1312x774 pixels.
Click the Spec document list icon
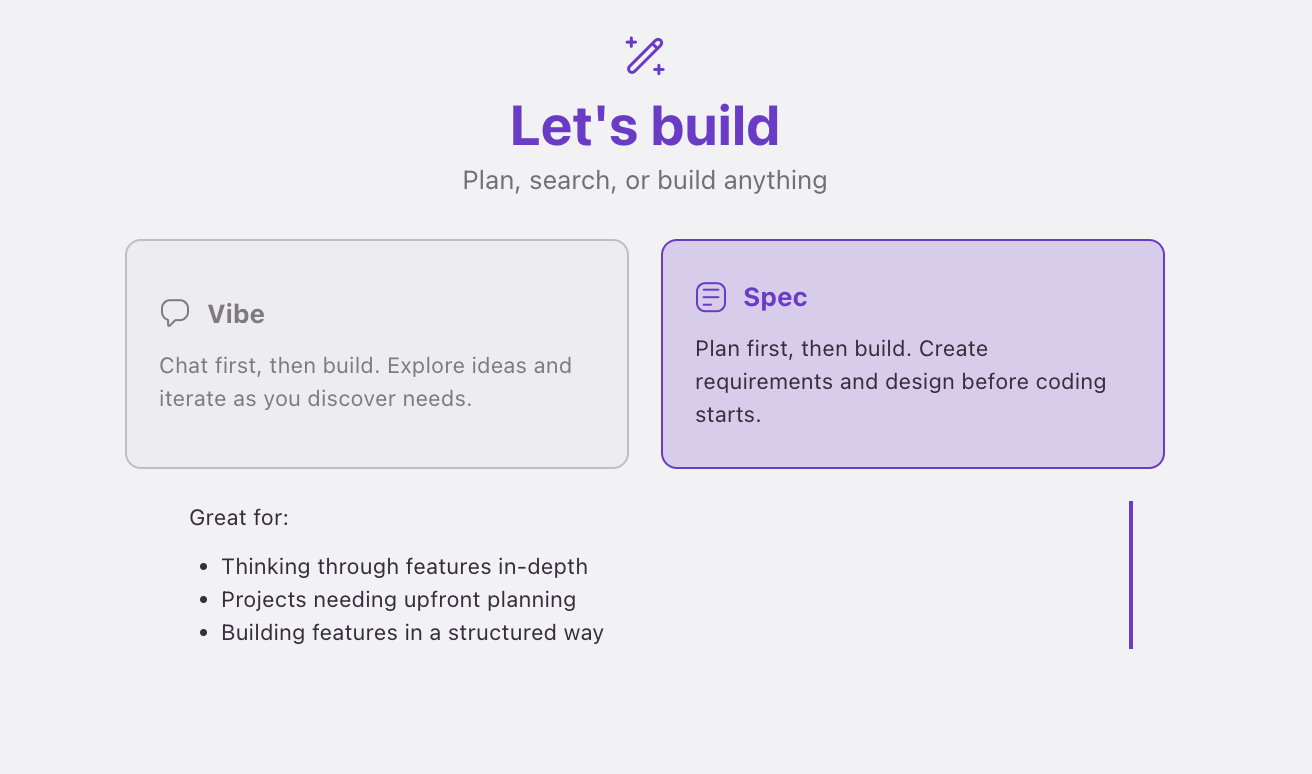[x=711, y=297]
